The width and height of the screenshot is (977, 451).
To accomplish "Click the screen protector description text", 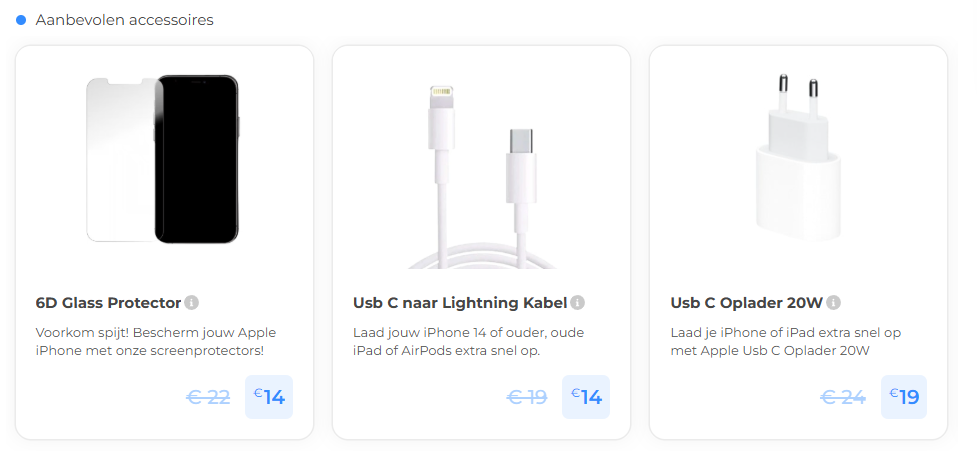I will [156, 342].
